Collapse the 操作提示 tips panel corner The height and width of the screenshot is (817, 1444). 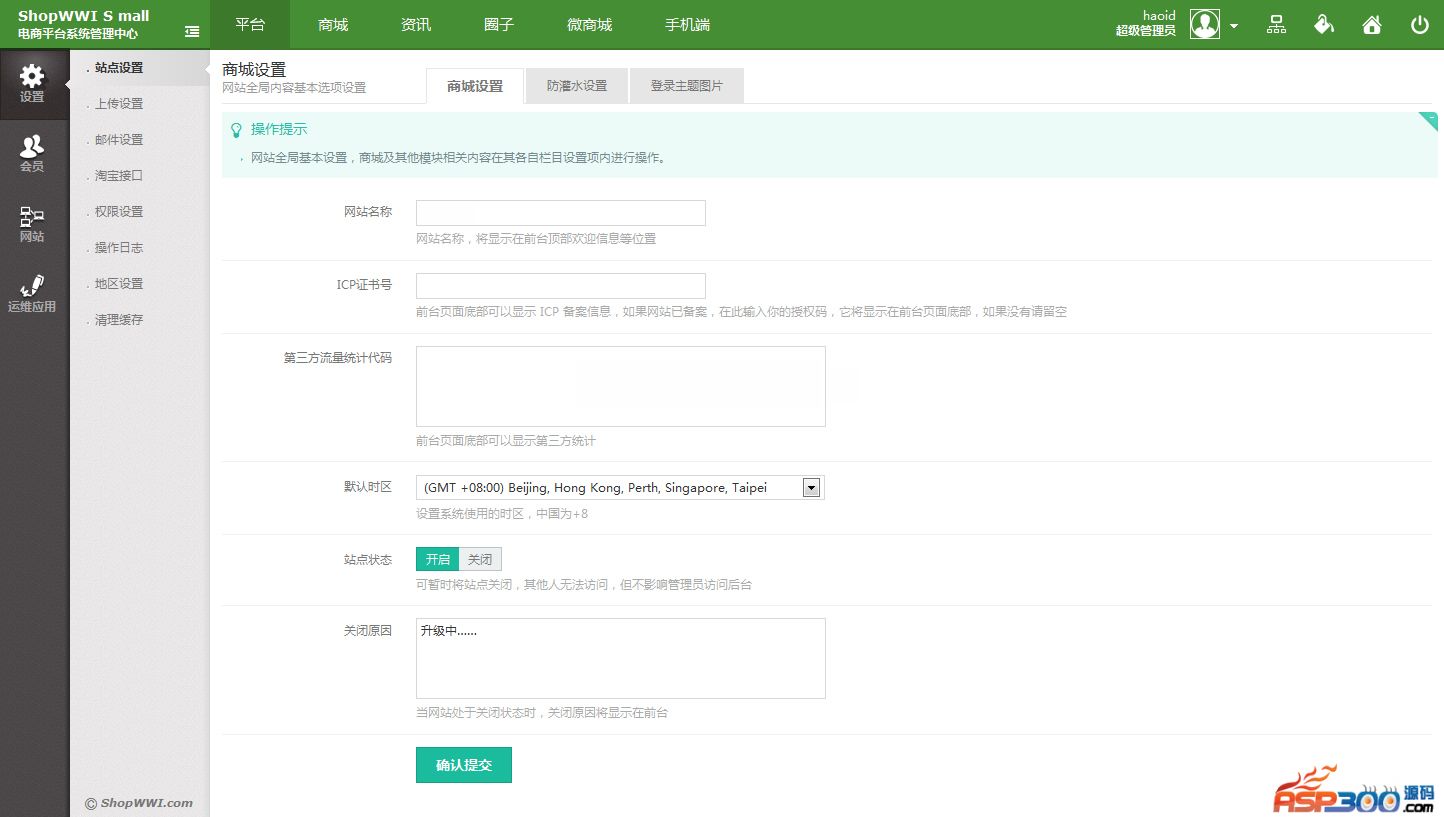[x=1428, y=121]
